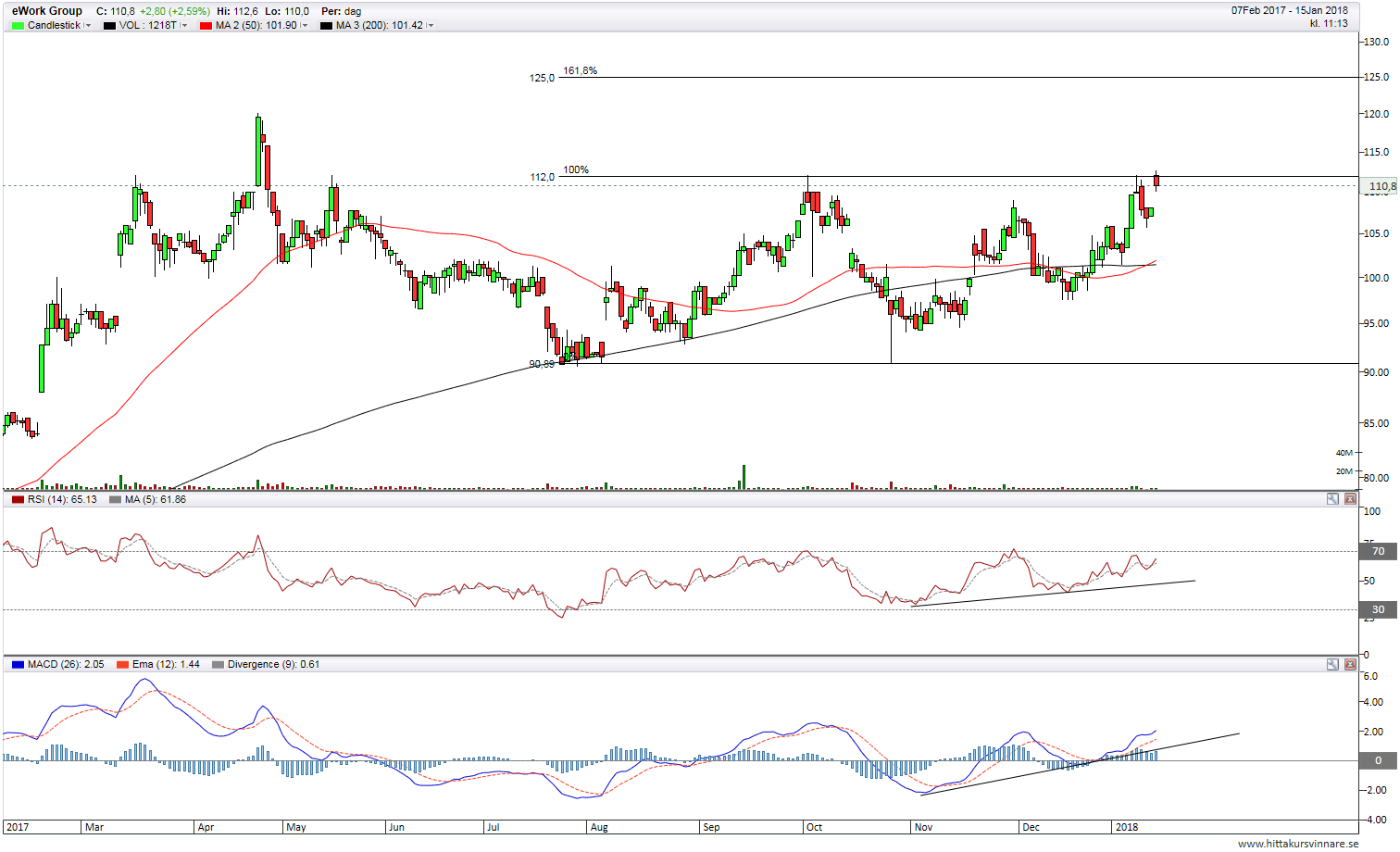
Task: Open the VOL indicator dropdown arrow
Action: (x=184, y=26)
